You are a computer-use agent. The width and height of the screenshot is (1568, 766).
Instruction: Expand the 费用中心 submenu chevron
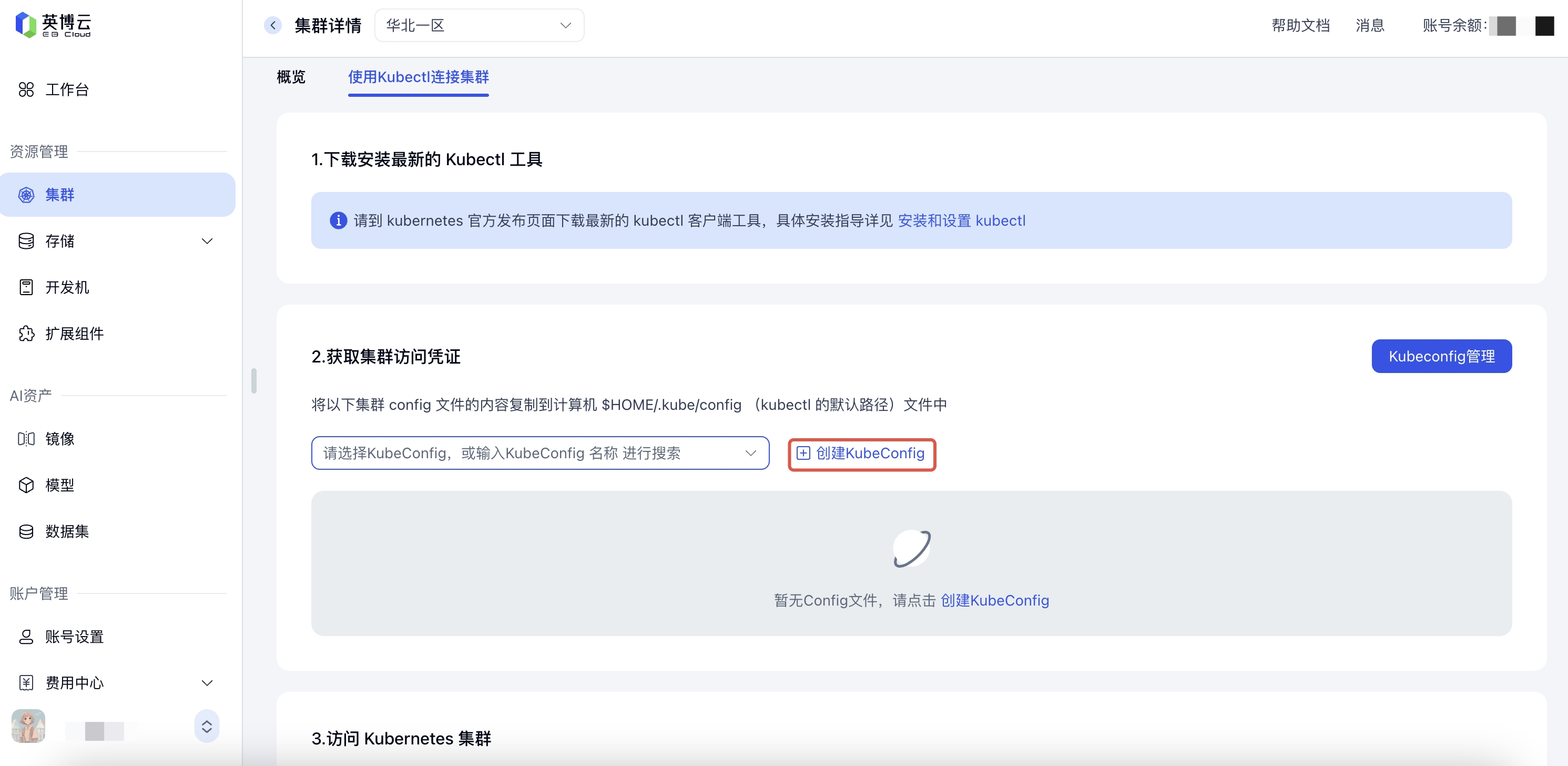207,682
